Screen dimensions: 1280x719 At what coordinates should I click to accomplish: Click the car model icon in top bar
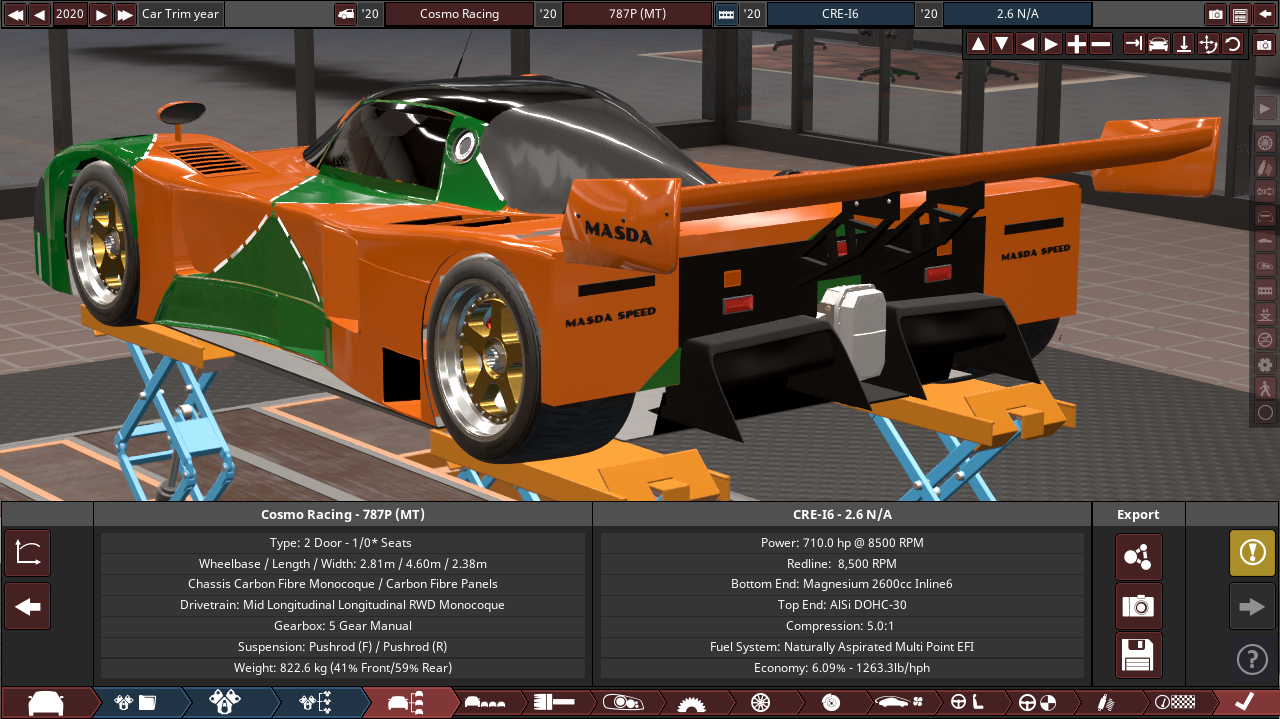346,14
